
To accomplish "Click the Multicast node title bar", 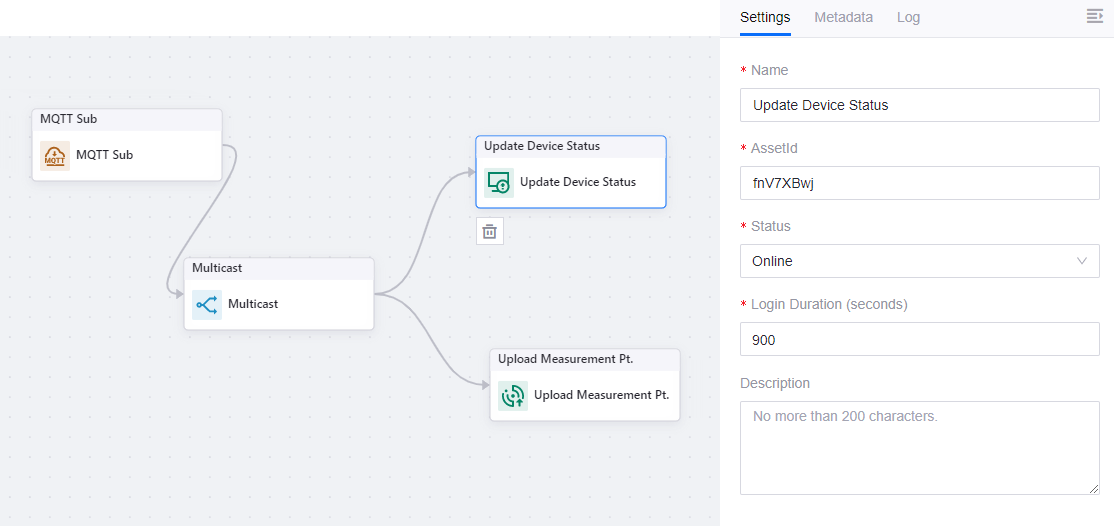I will [x=279, y=268].
